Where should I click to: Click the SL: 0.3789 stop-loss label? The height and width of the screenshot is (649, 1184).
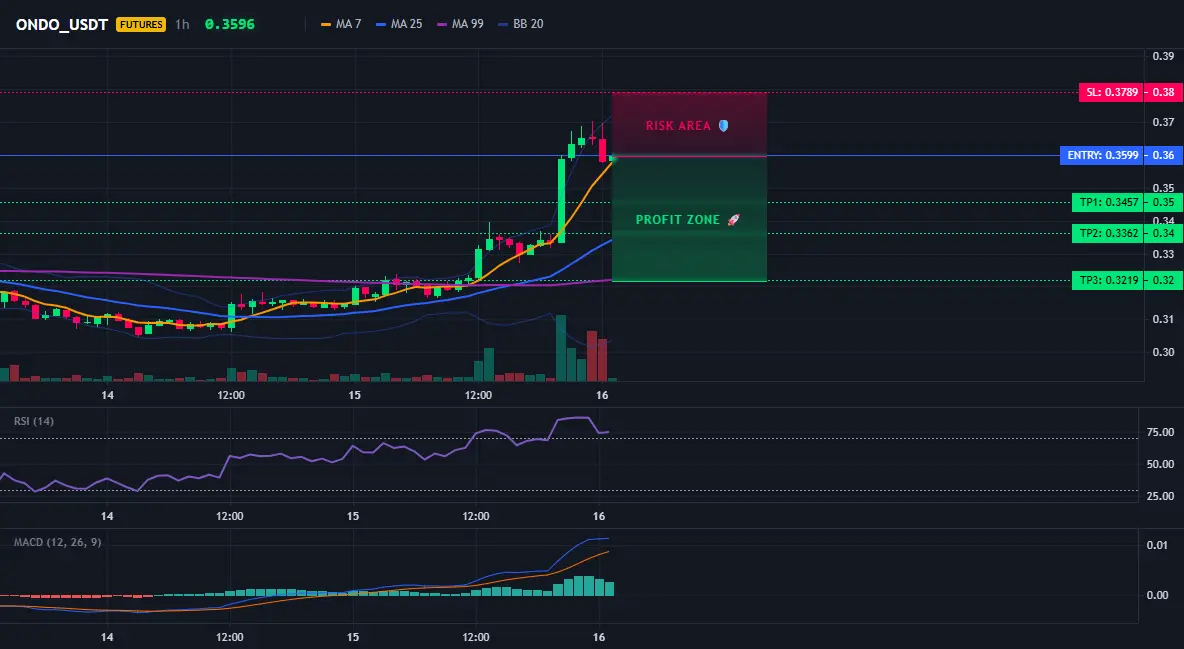click(1112, 92)
